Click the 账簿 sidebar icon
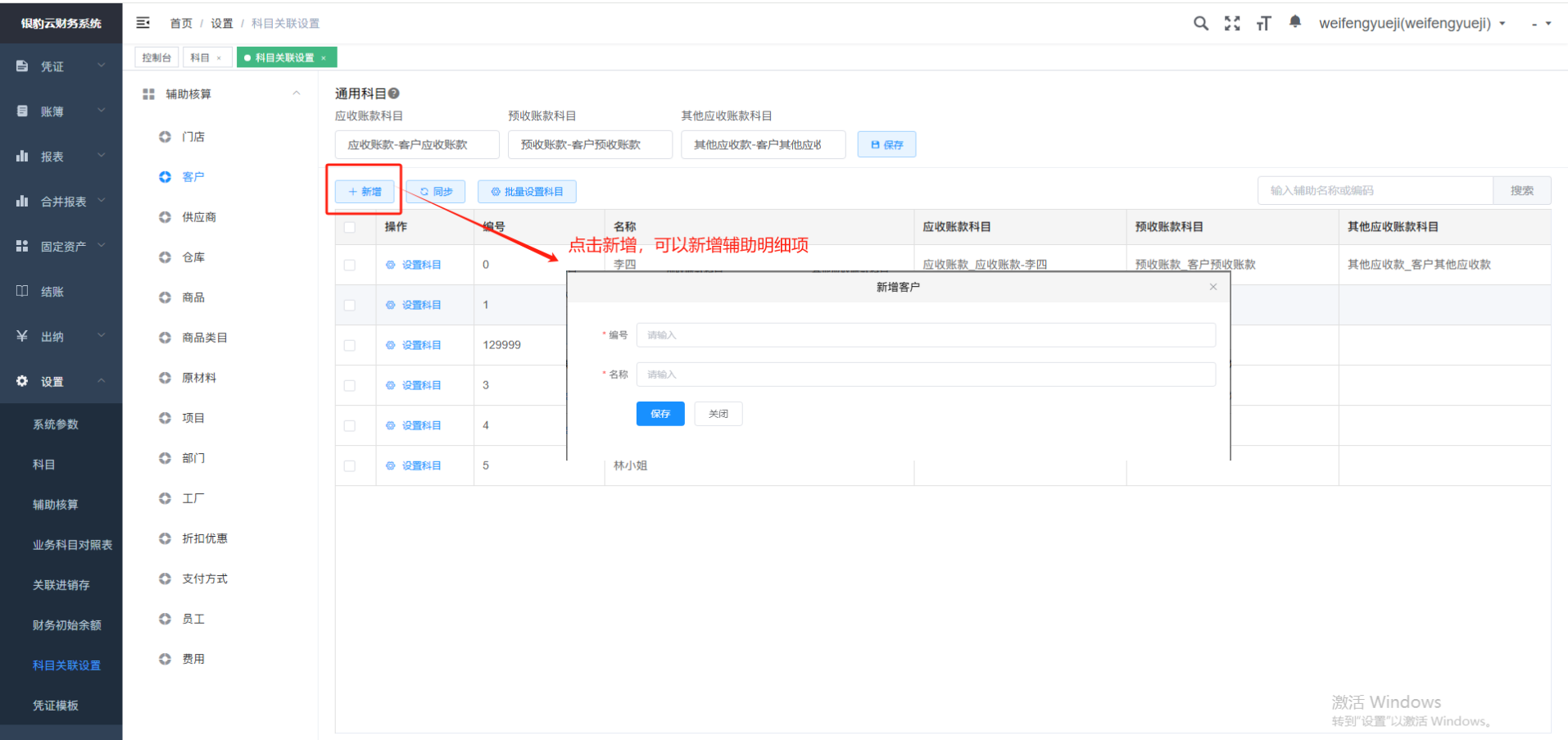 [x=22, y=111]
